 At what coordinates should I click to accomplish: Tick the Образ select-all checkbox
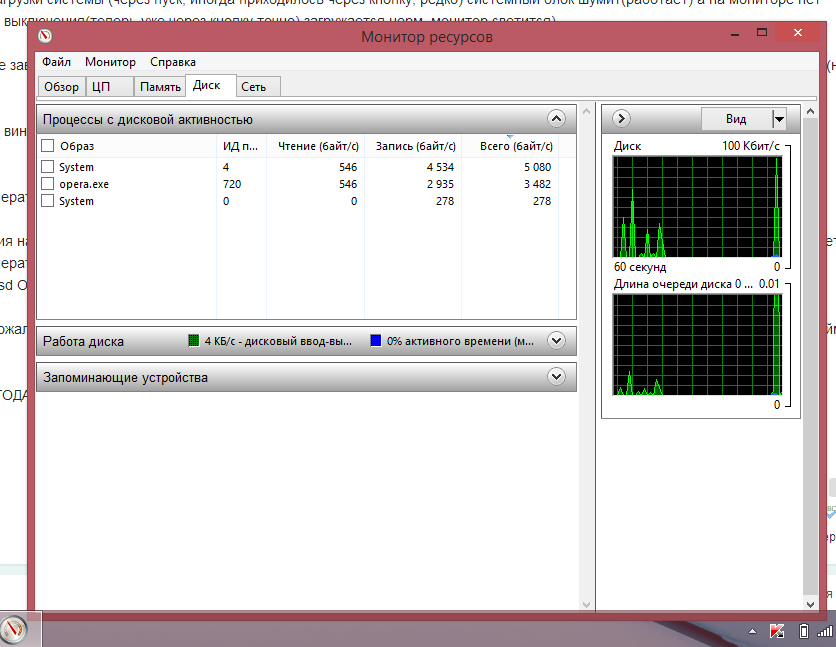point(47,145)
